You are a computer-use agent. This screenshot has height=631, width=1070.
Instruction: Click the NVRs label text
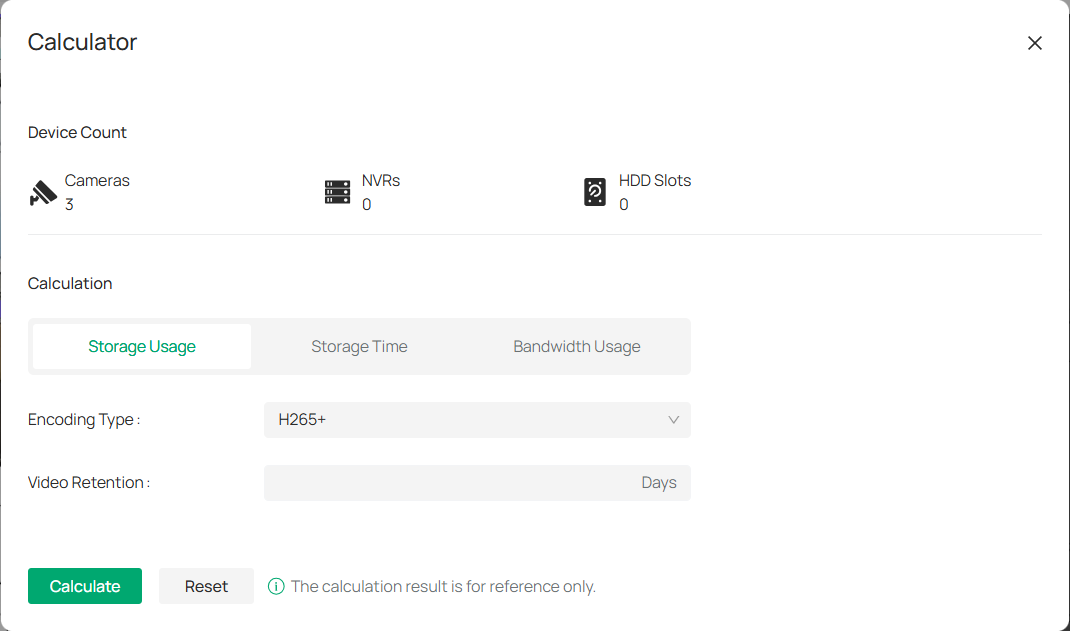click(x=381, y=181)
